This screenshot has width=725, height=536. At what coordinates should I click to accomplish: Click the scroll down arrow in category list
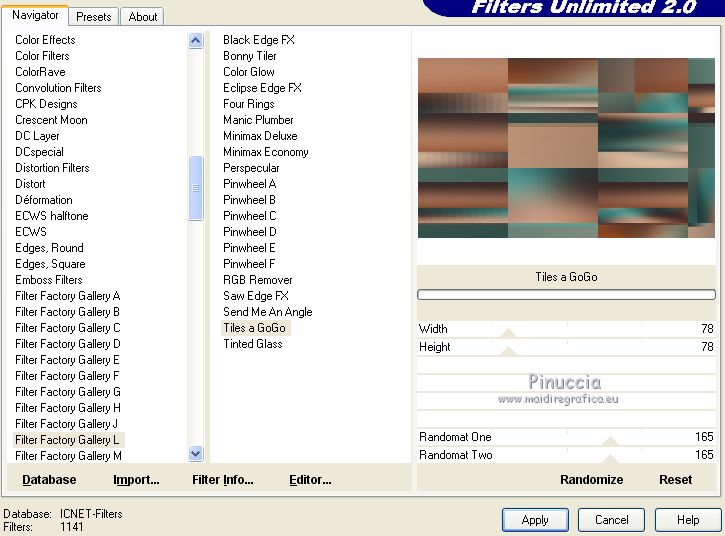[196, 454]
